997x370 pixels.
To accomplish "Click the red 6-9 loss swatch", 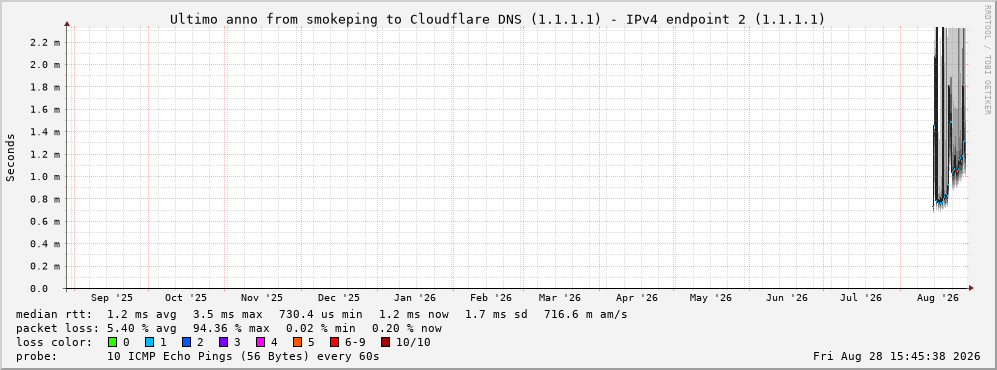I will click(334, 342).
